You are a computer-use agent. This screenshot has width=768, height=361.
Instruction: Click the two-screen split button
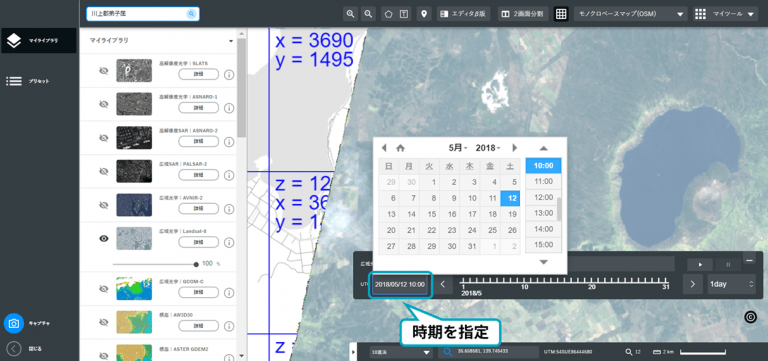[523, 14]
